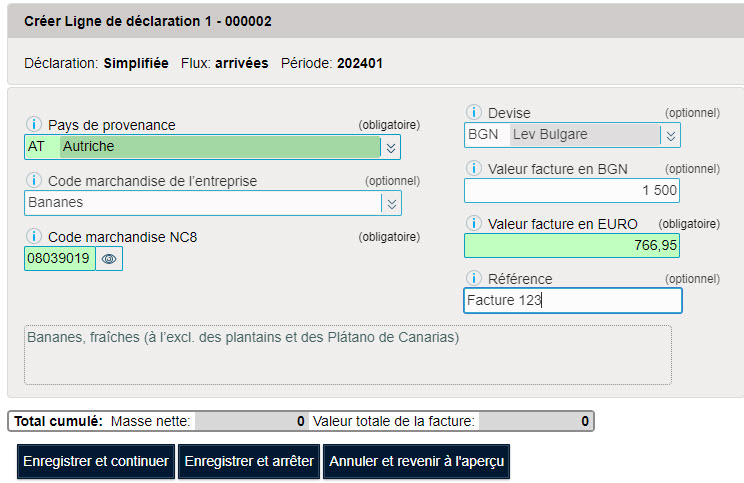Click the Référence field containing Facture 123

tap(573, 300)
